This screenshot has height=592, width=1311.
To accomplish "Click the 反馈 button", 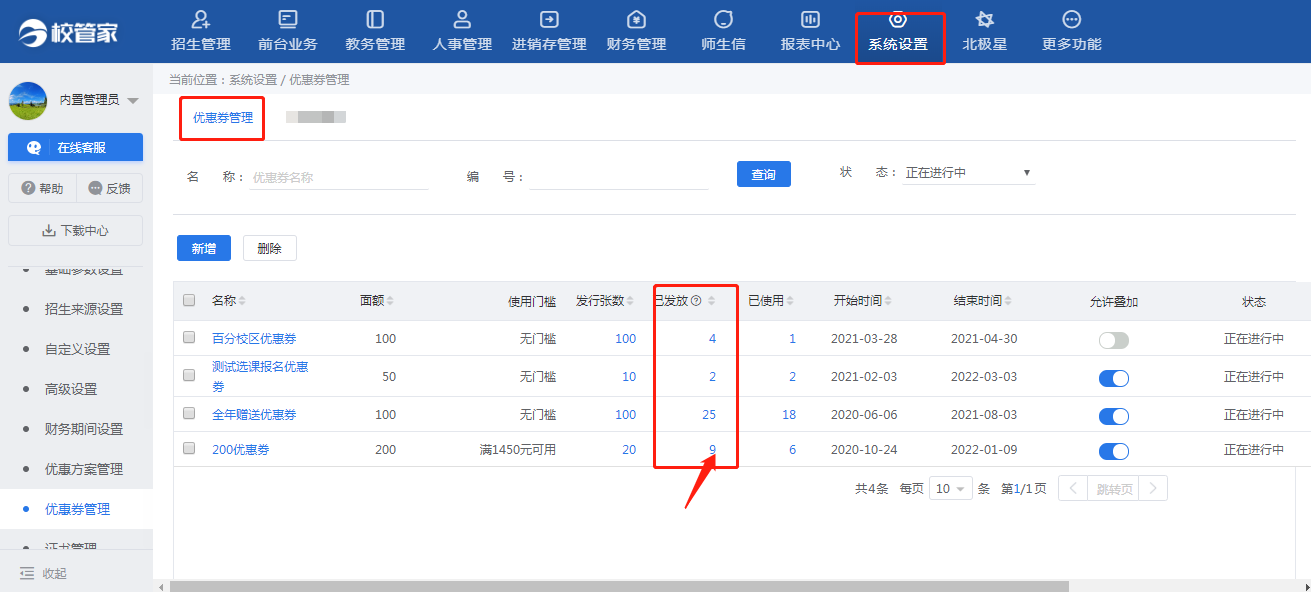I will [110, 188].
